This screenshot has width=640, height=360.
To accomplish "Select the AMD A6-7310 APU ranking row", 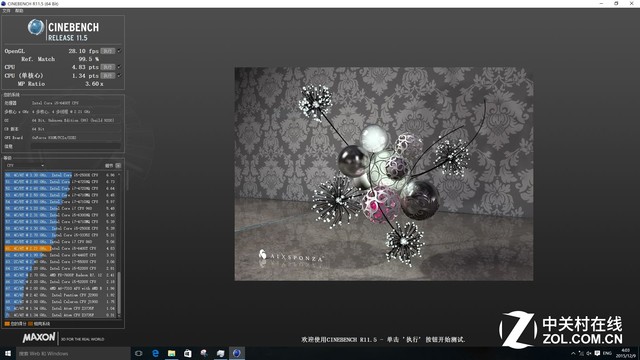I will [x=60, y=288].
